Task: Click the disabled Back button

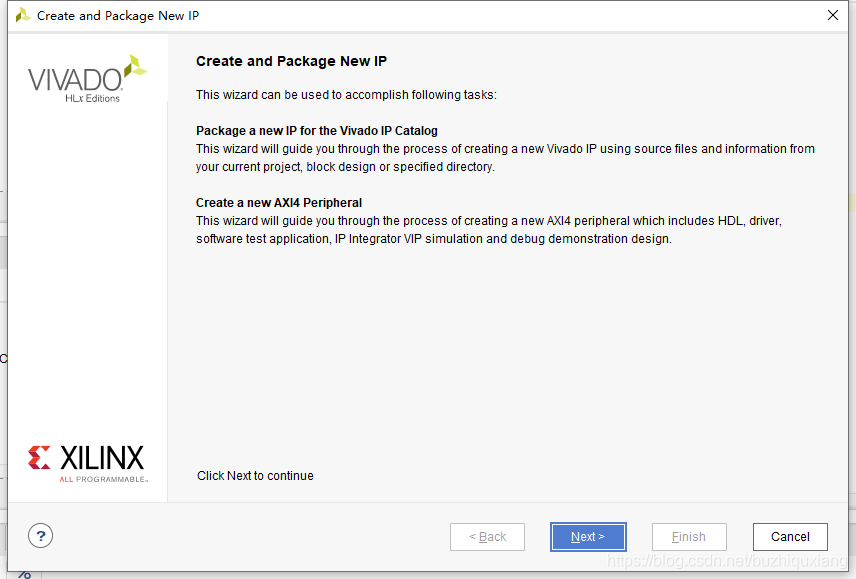Action: (x=487, y=537)
